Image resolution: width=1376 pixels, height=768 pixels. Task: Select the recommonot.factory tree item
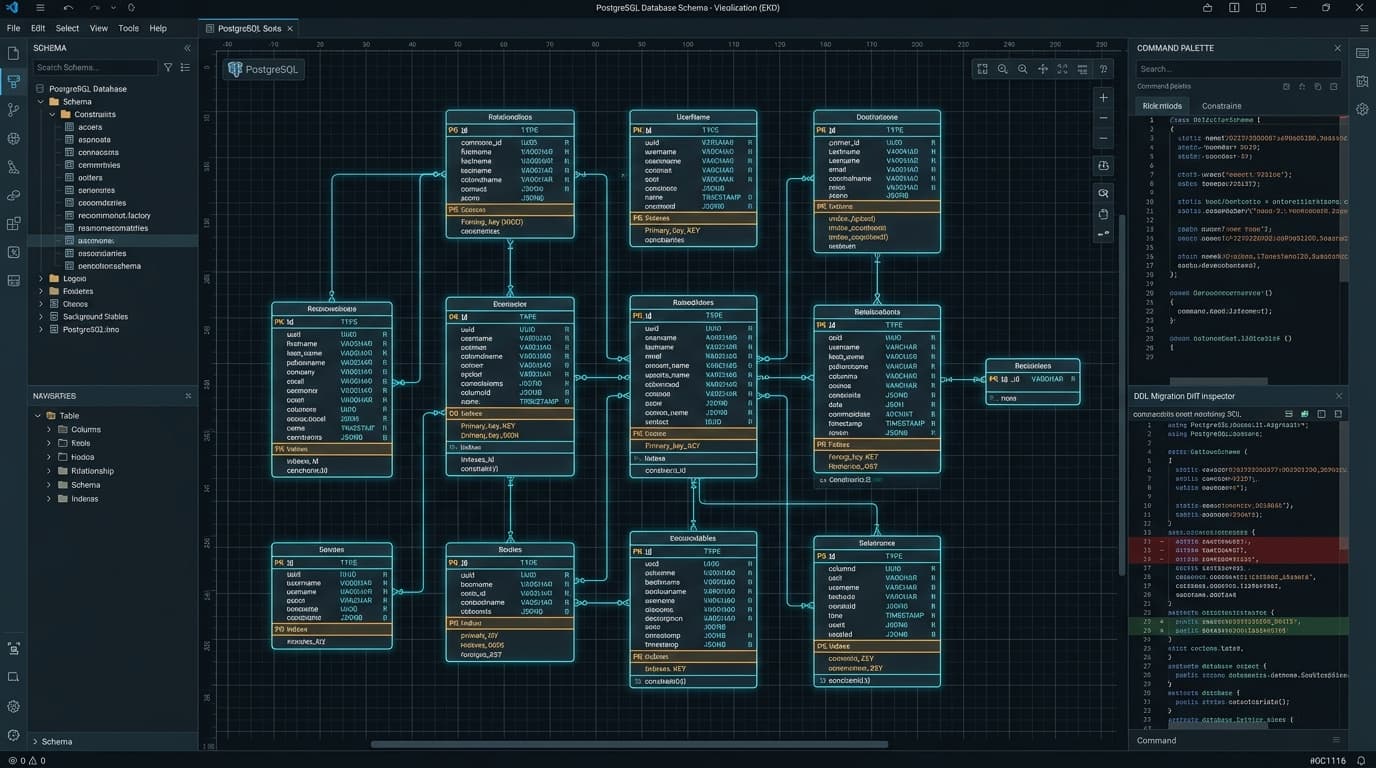114,215
